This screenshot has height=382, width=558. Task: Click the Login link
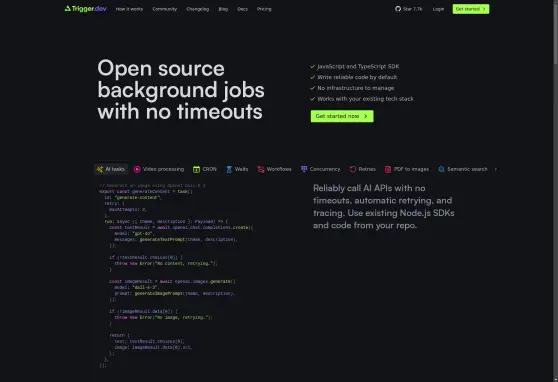click(438, 9)
